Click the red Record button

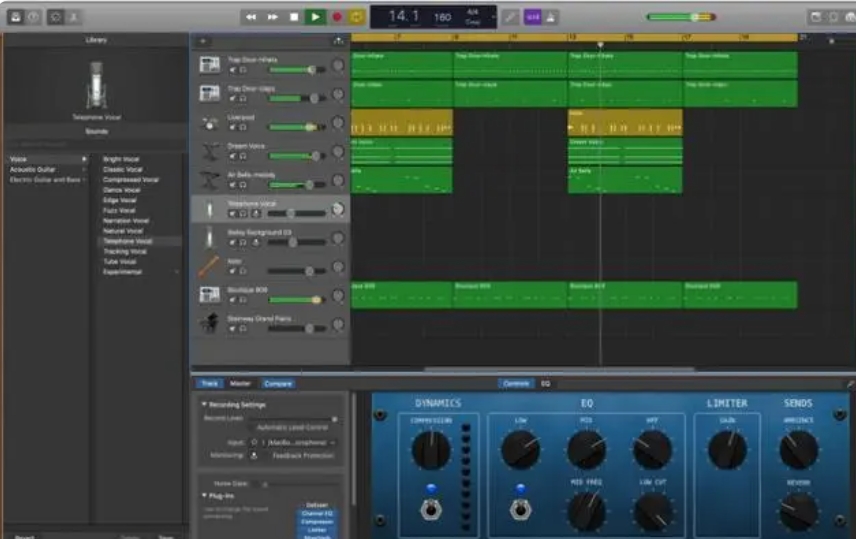pyautogui.click(x=337, y=17)
